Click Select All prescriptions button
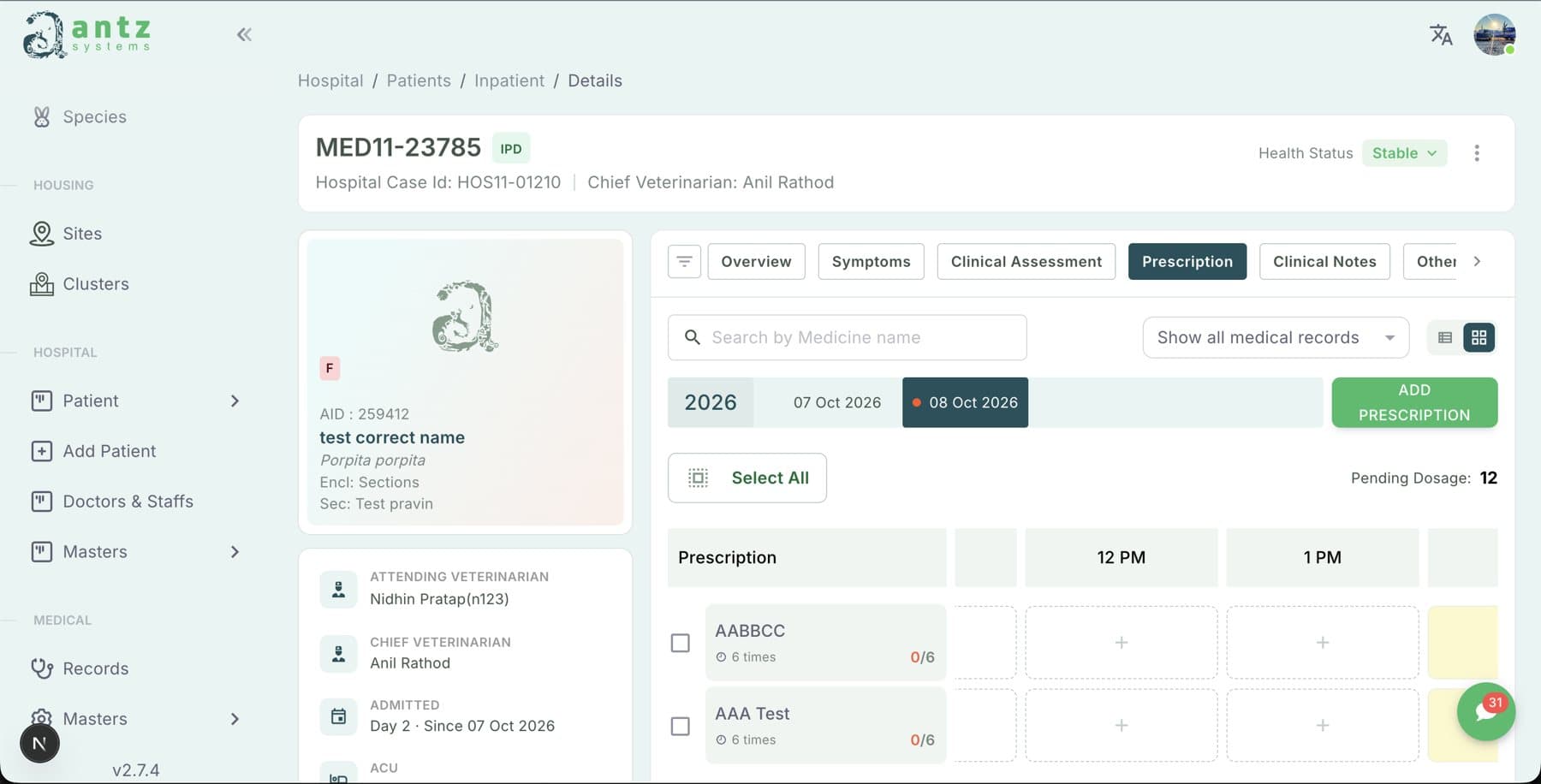 pos(747,478)
